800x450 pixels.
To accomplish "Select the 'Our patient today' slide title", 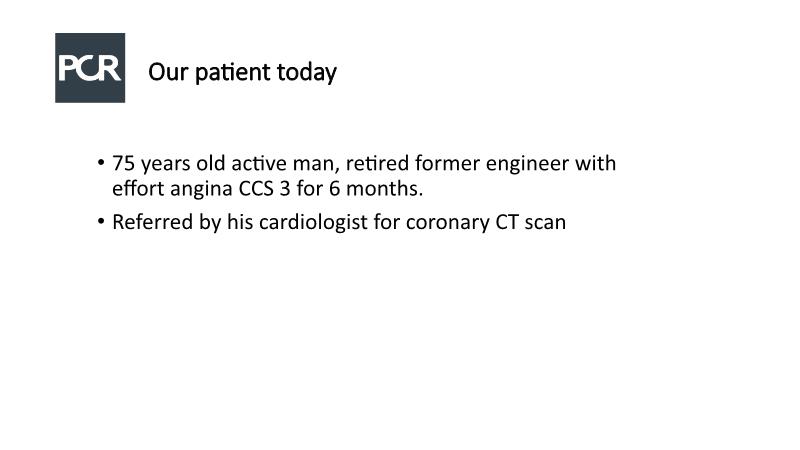I will pyautogui.click(x=242, y=73).
